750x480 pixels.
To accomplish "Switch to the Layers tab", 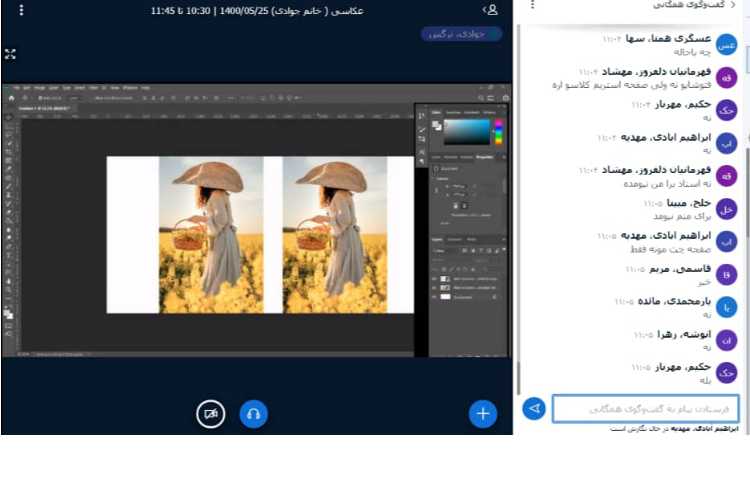I will tap(437, 239).
